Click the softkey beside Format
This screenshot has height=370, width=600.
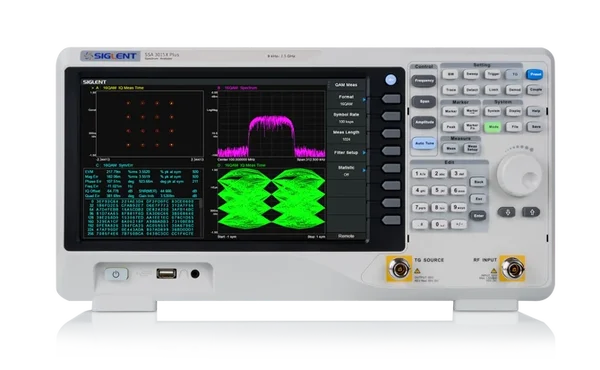click(391, 99)
